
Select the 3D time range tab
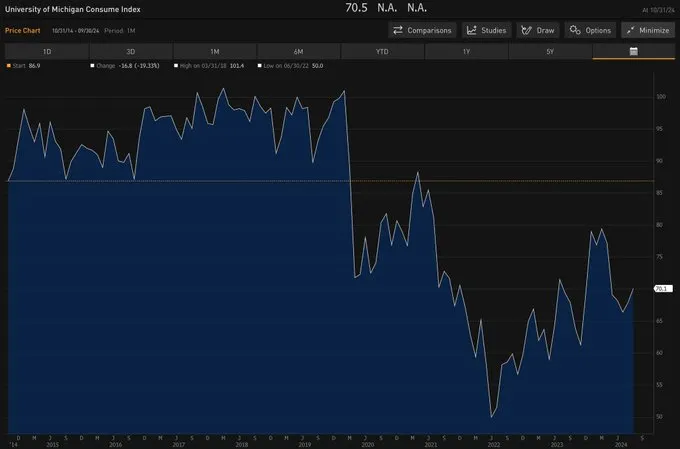[131, 51]
